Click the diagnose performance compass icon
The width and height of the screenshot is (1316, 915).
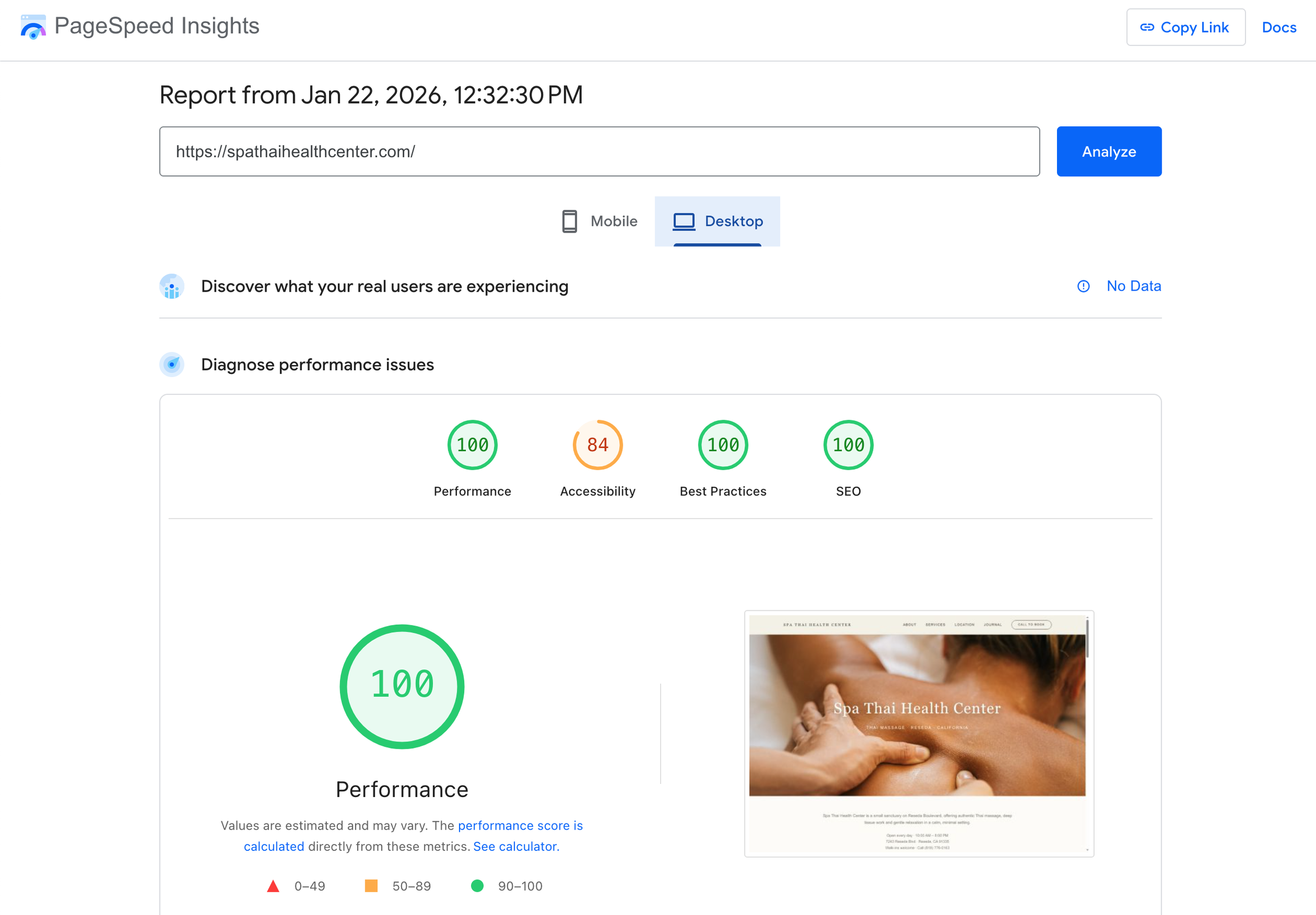point(172,365)
